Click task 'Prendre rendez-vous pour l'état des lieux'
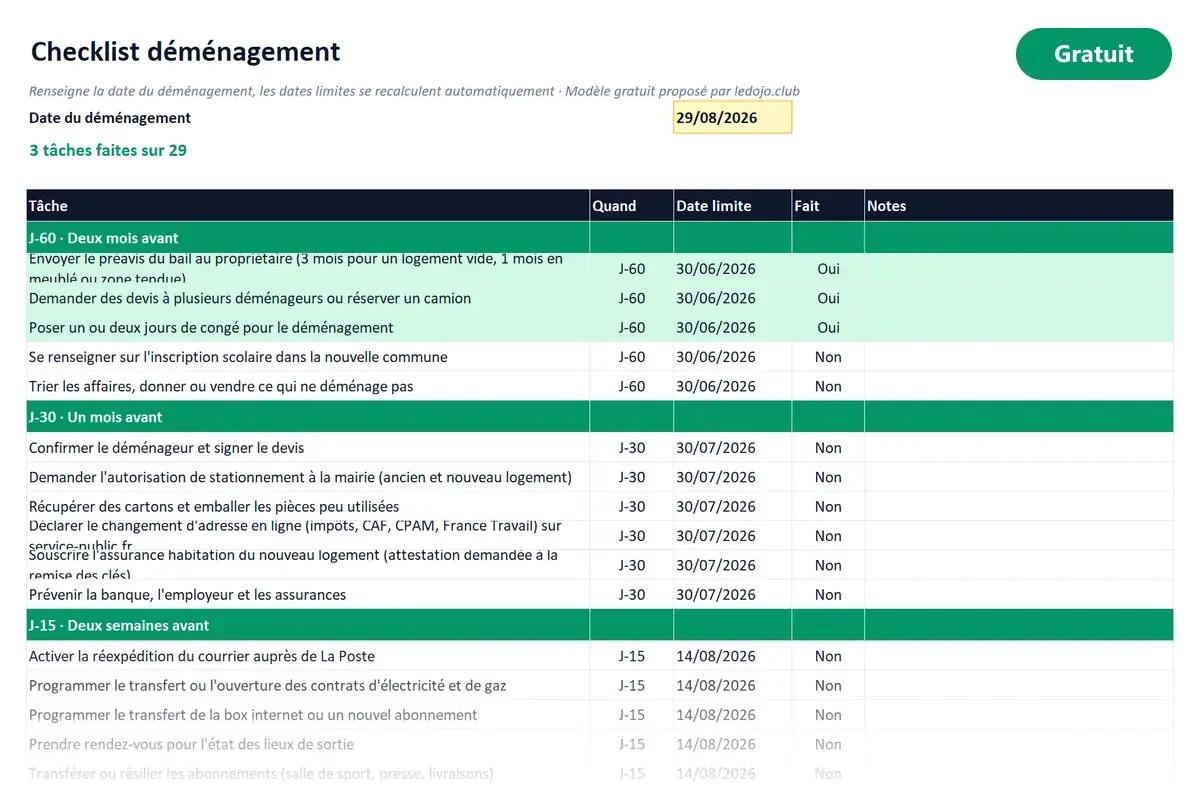1200x800 pixels. pyautogui.click(x=191, y=744)
